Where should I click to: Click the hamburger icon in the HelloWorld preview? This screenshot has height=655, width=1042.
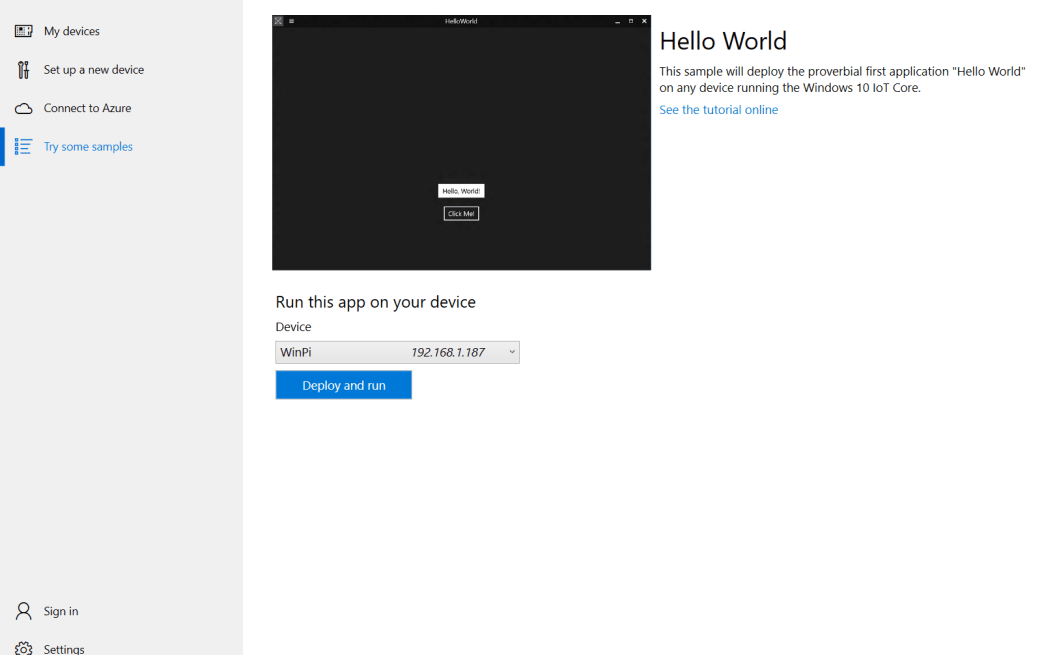(292, 19)
